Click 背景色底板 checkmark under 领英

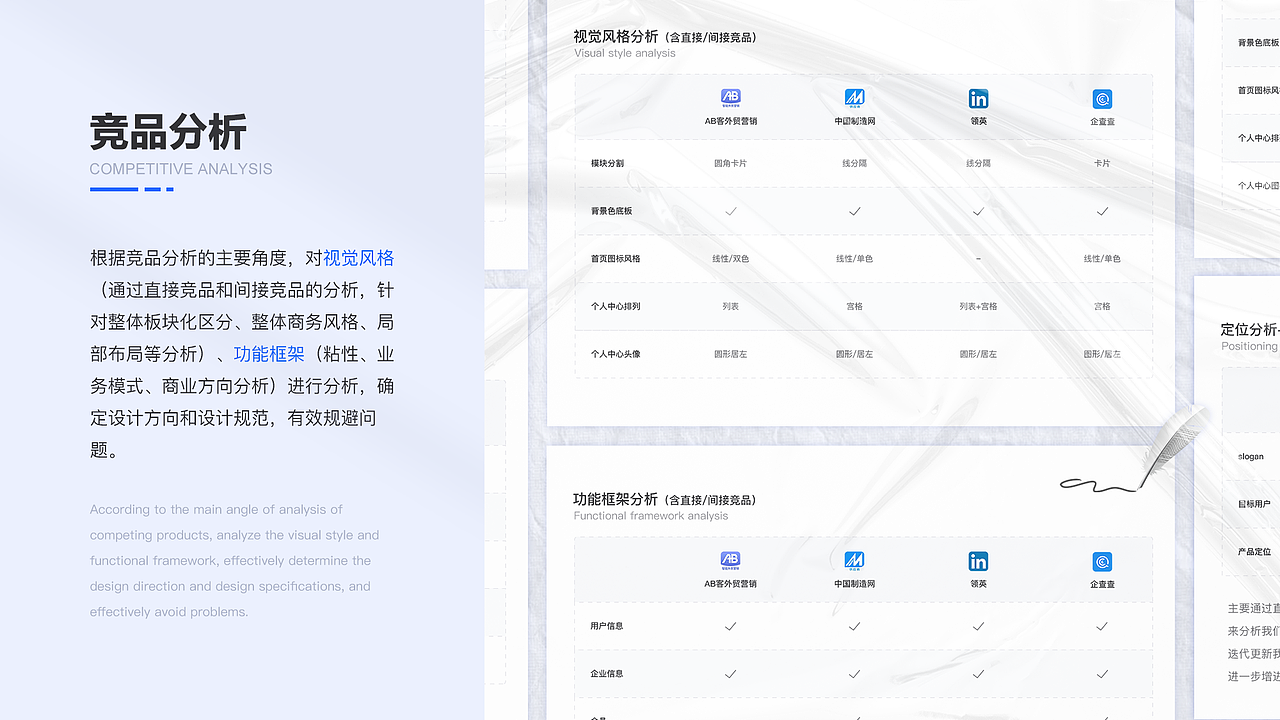click(978, 211)
